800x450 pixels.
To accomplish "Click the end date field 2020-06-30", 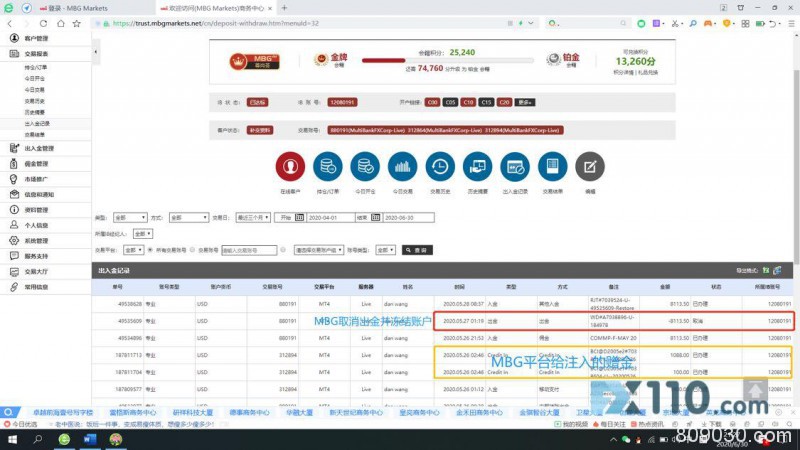I will coord(408,217).
